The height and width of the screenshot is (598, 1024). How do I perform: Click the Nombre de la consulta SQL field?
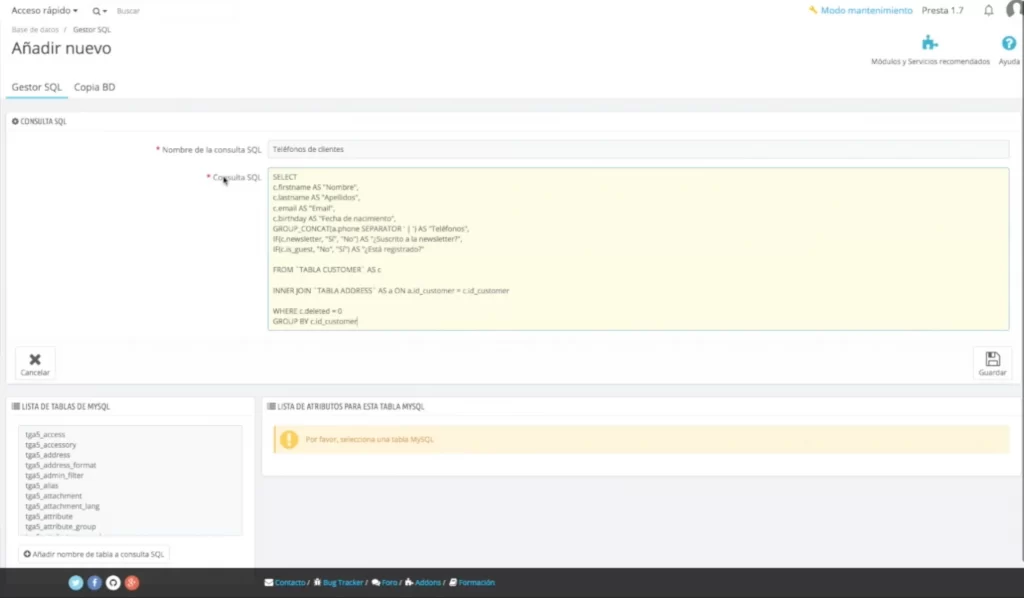pyautogui.click(x=639, y=148)
